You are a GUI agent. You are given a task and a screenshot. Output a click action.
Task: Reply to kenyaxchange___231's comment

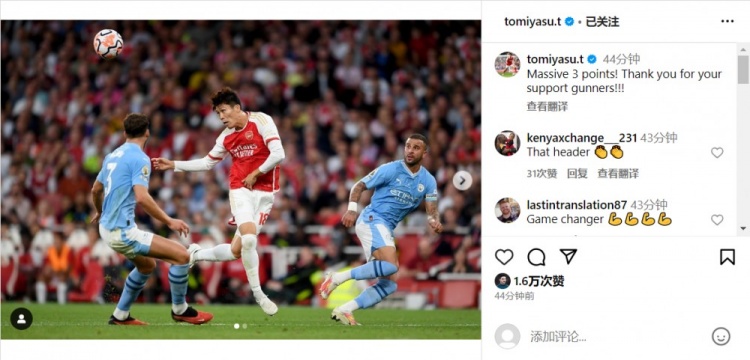click(x=577, y=174)
